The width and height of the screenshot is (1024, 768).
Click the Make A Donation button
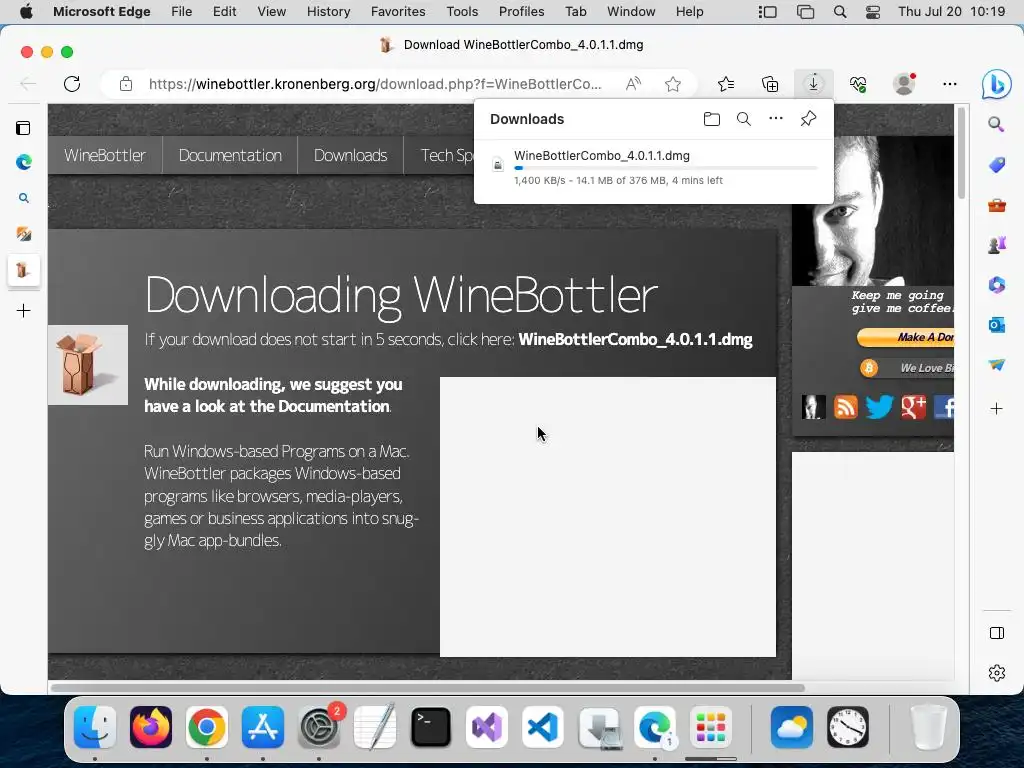(905, 337)
